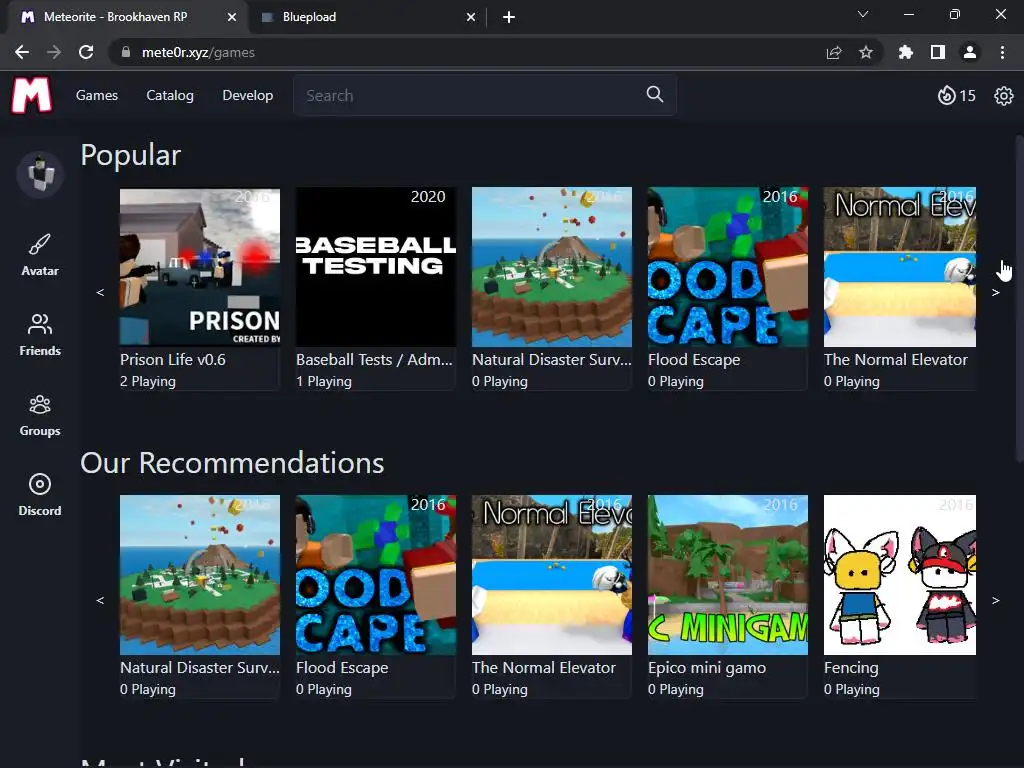Switch to the Blueupload tab

point(368,17)
